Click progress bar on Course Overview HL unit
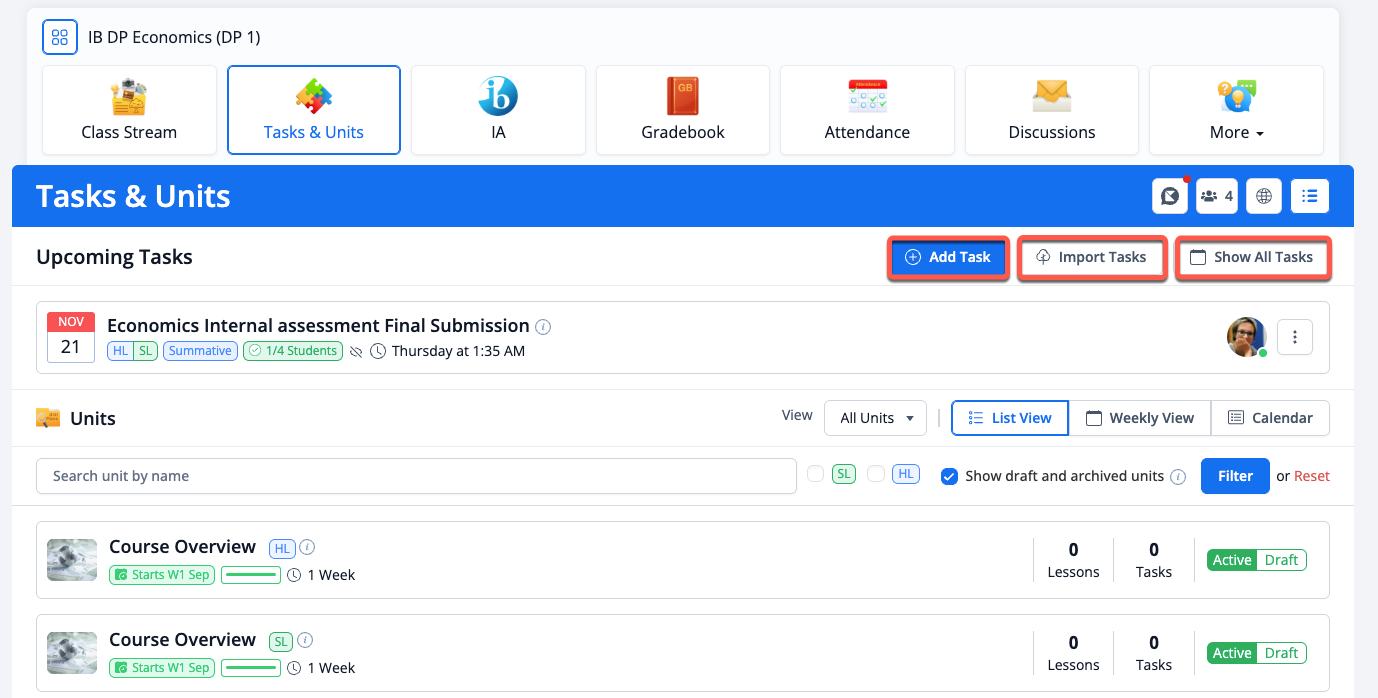The image size is (1378, 698). [x=250, y=575]
